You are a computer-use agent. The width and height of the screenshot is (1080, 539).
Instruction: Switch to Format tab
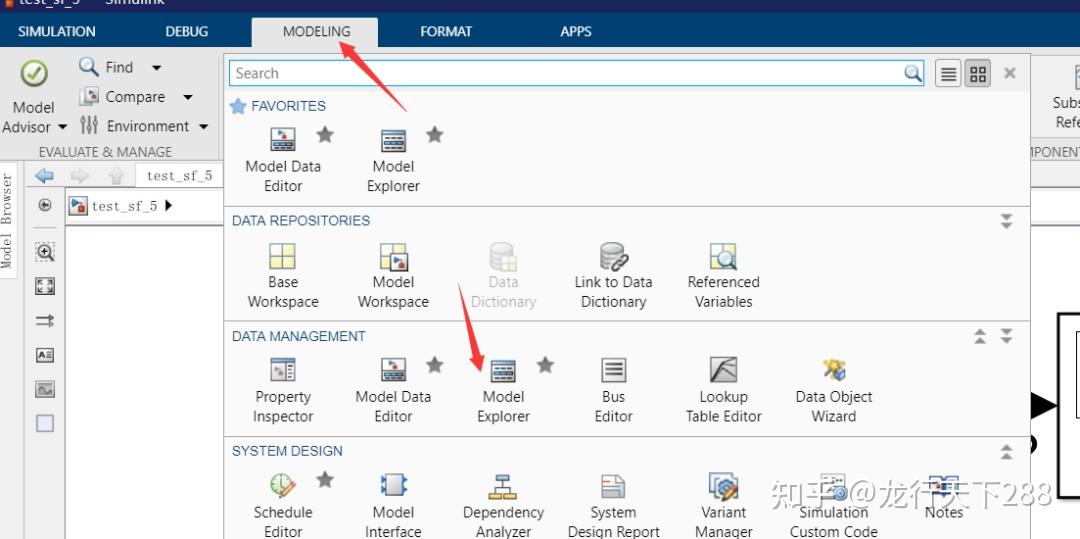(446, 32)
